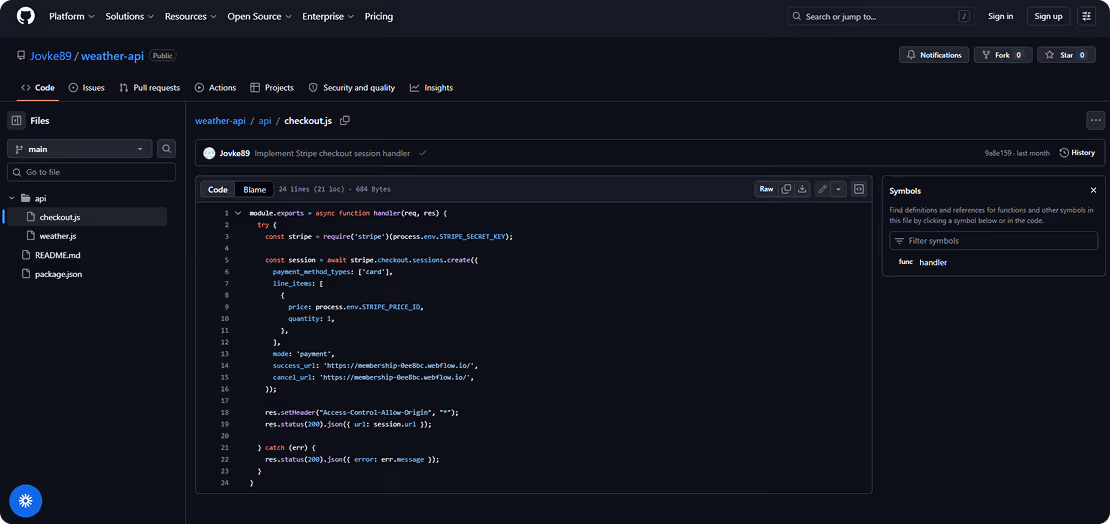Click the file search magnifier icon
This screenshot has height=524, width=1110.
pyautogui.click(x=166, y=149)
